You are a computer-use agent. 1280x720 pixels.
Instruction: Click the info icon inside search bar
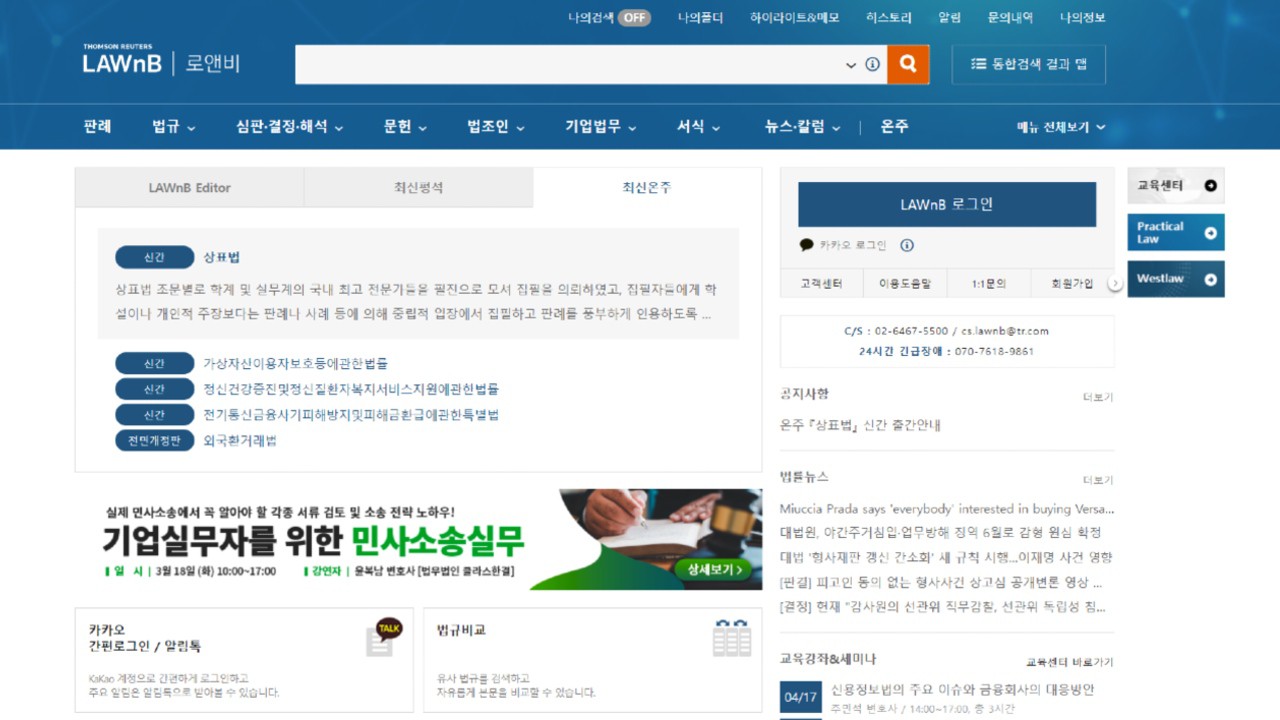872,64
